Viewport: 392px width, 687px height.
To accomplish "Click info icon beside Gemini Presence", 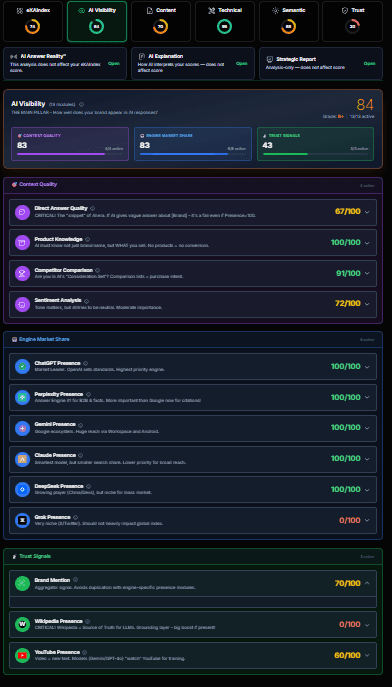I will point(80,425).
